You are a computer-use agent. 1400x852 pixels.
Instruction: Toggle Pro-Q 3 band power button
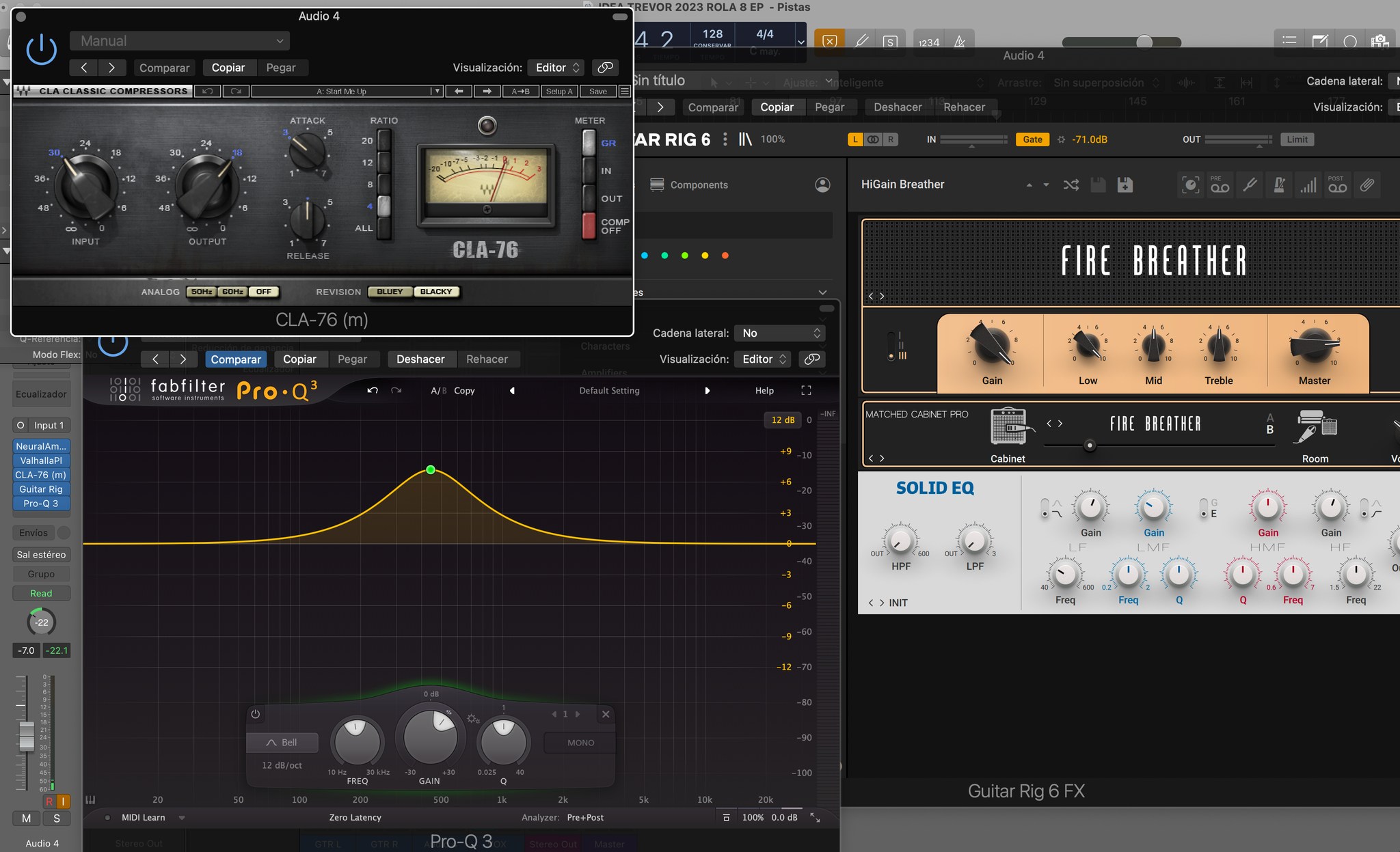(x=255, y=714)
